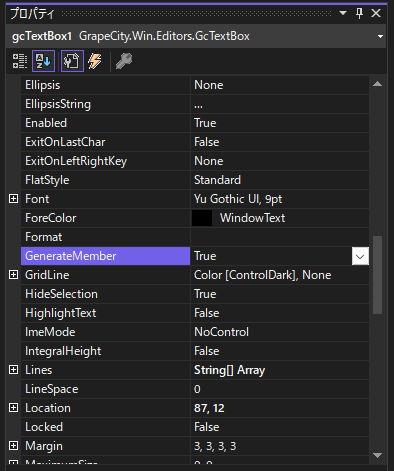The image size is (394, 471).
Task: Expand the Margin property
Action: (13, 446)
